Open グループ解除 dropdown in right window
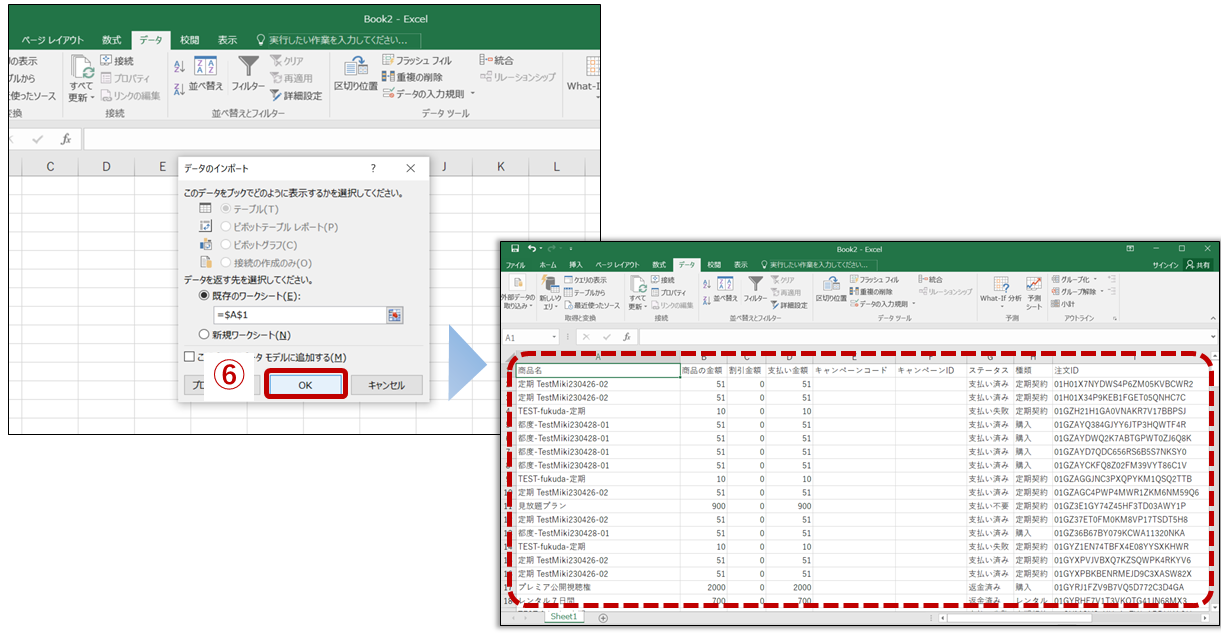The height and width of the screenshot is (635, 1221). point(1101,291)
